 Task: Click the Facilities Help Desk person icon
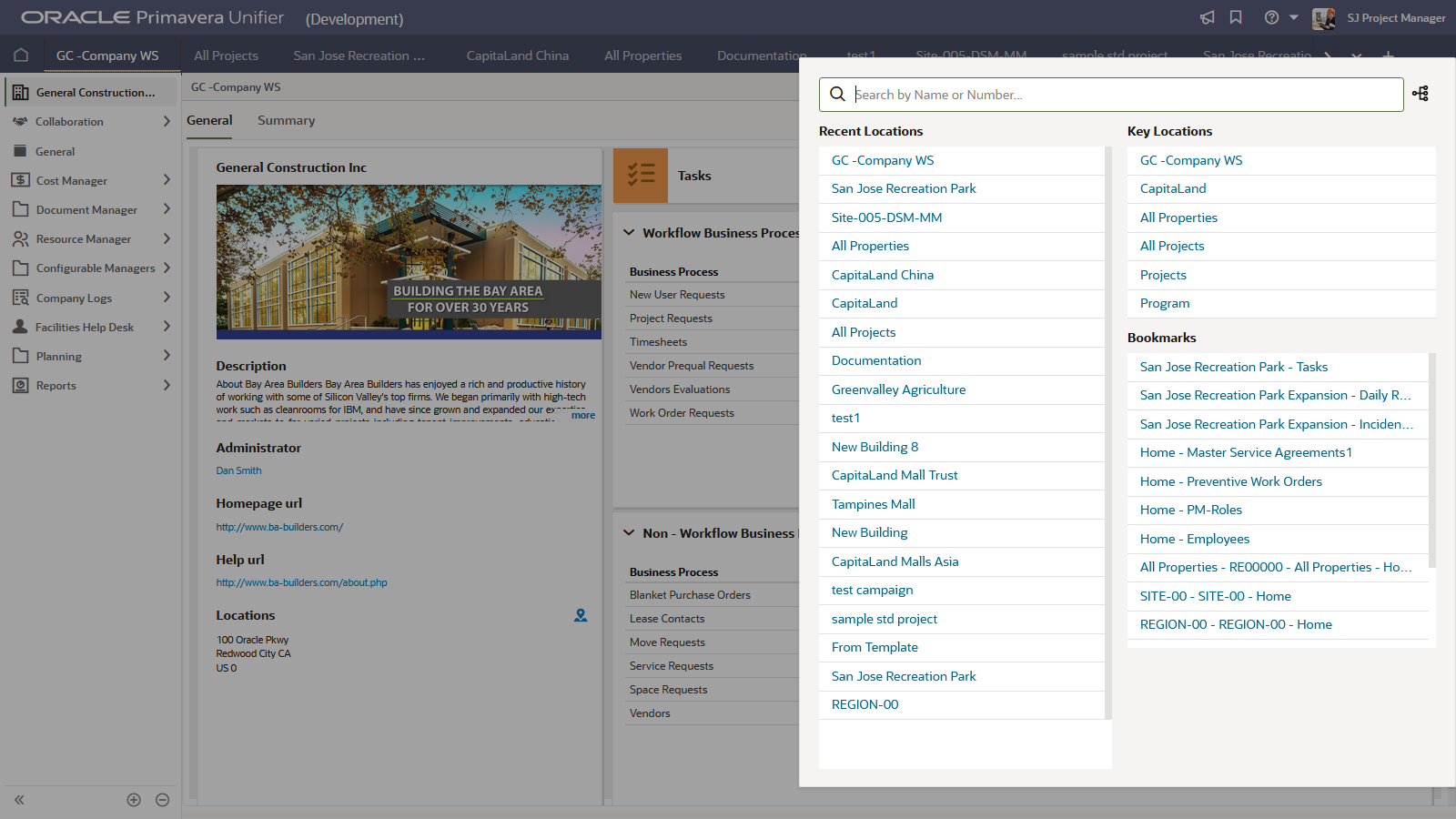20,327
